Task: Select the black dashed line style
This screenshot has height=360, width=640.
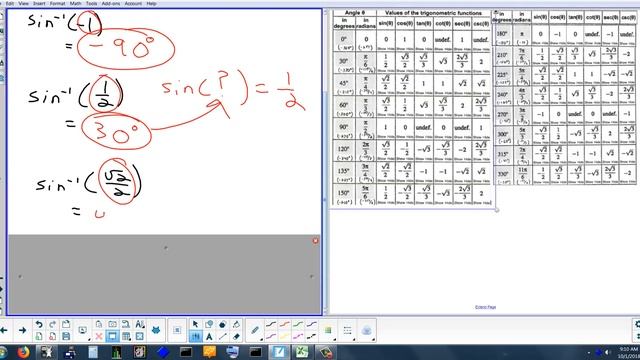Action: 311,336
